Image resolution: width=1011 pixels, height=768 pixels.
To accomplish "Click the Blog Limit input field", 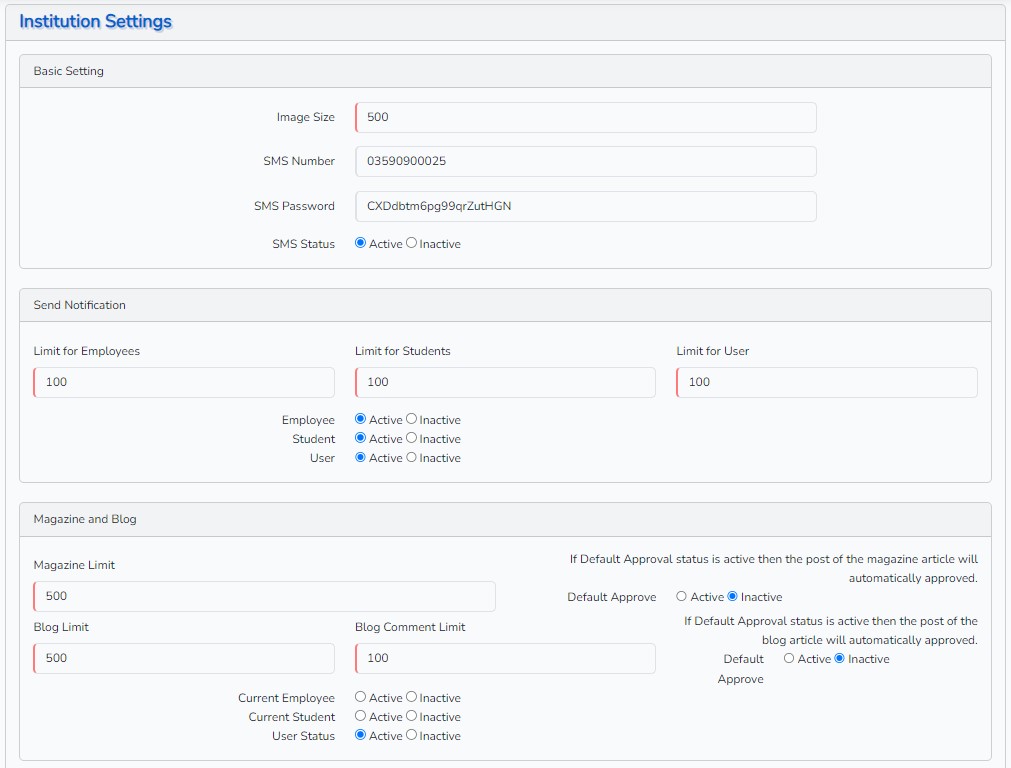I will point(184,658).
